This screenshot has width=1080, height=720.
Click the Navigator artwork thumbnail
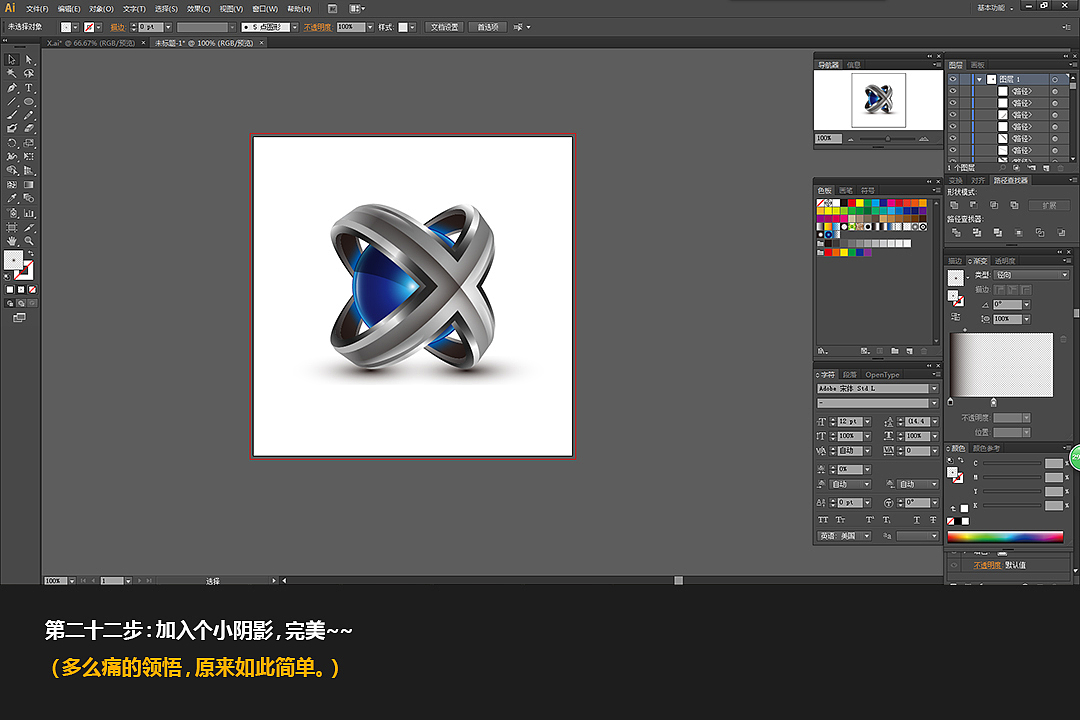pyautogui.click(x=878, y=100)
